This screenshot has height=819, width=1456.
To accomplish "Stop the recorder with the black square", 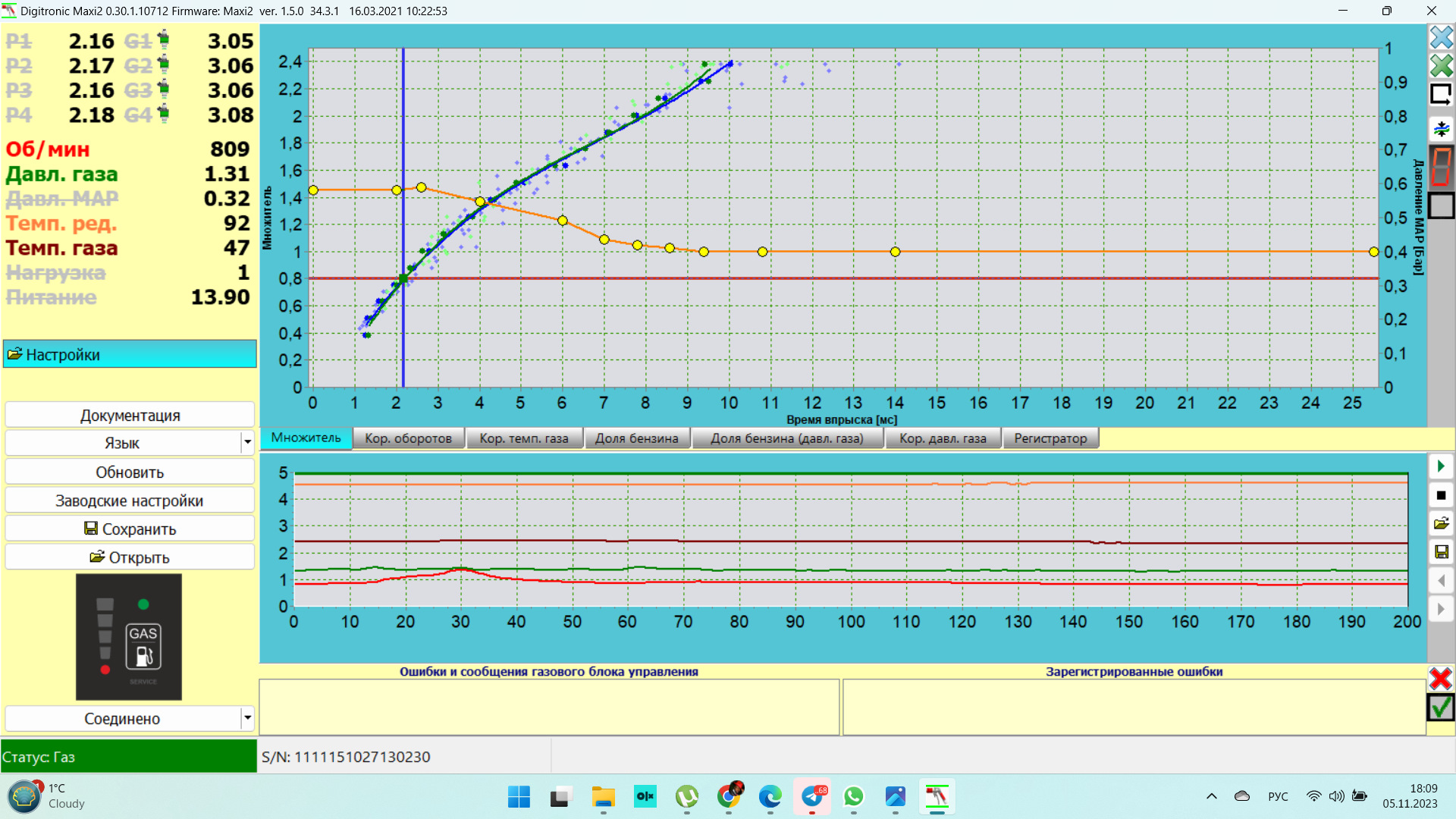I will [1441, 495].
